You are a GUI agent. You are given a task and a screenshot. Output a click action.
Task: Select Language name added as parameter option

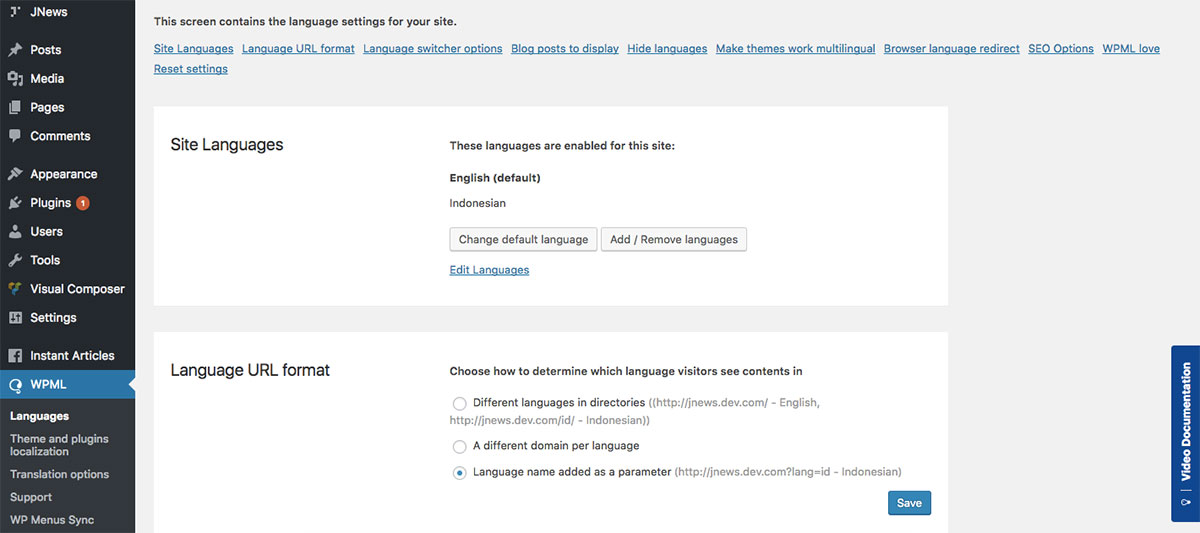459,473
